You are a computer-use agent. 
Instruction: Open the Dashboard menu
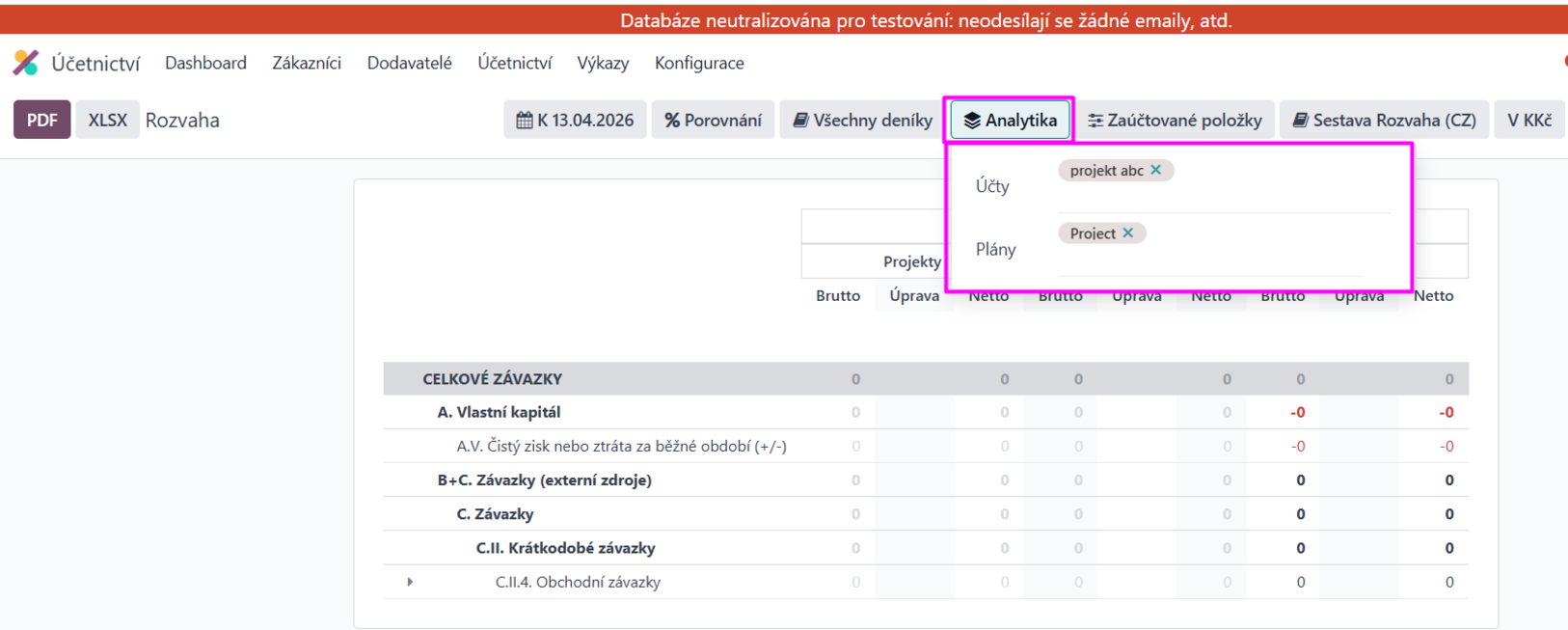[x=205, y=63]
